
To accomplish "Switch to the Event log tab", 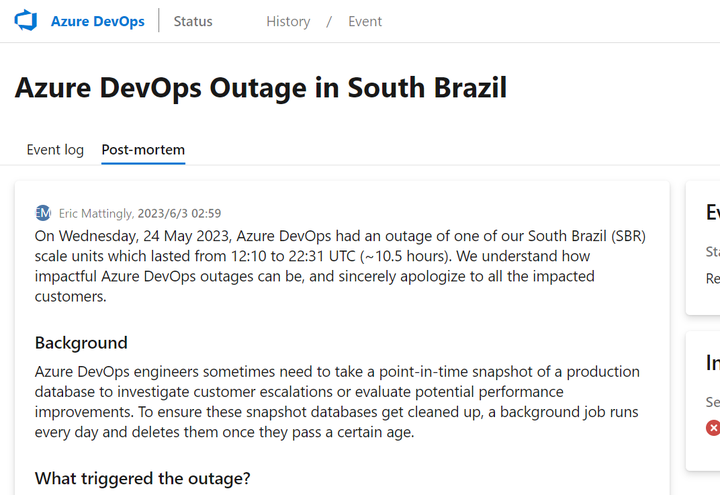I will tap(55, 150).
